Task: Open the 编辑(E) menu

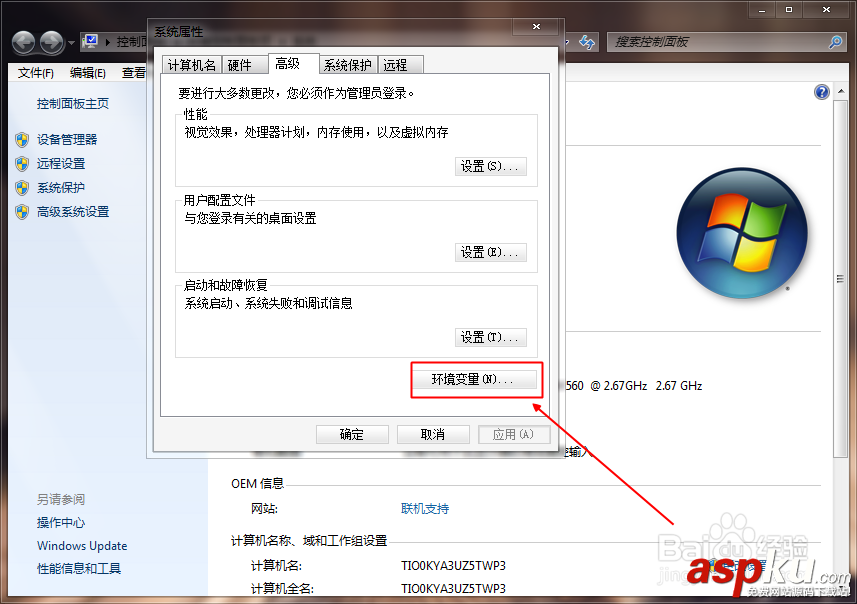Action: coord(87,73)
